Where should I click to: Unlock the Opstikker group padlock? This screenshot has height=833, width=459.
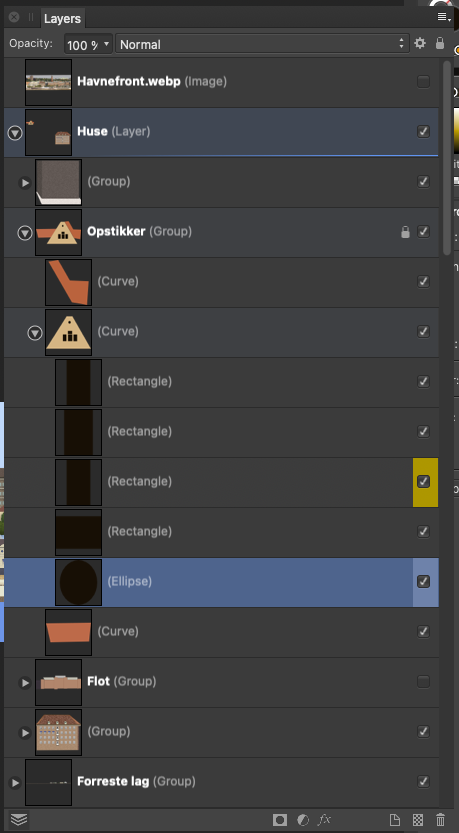pos(405,232)
